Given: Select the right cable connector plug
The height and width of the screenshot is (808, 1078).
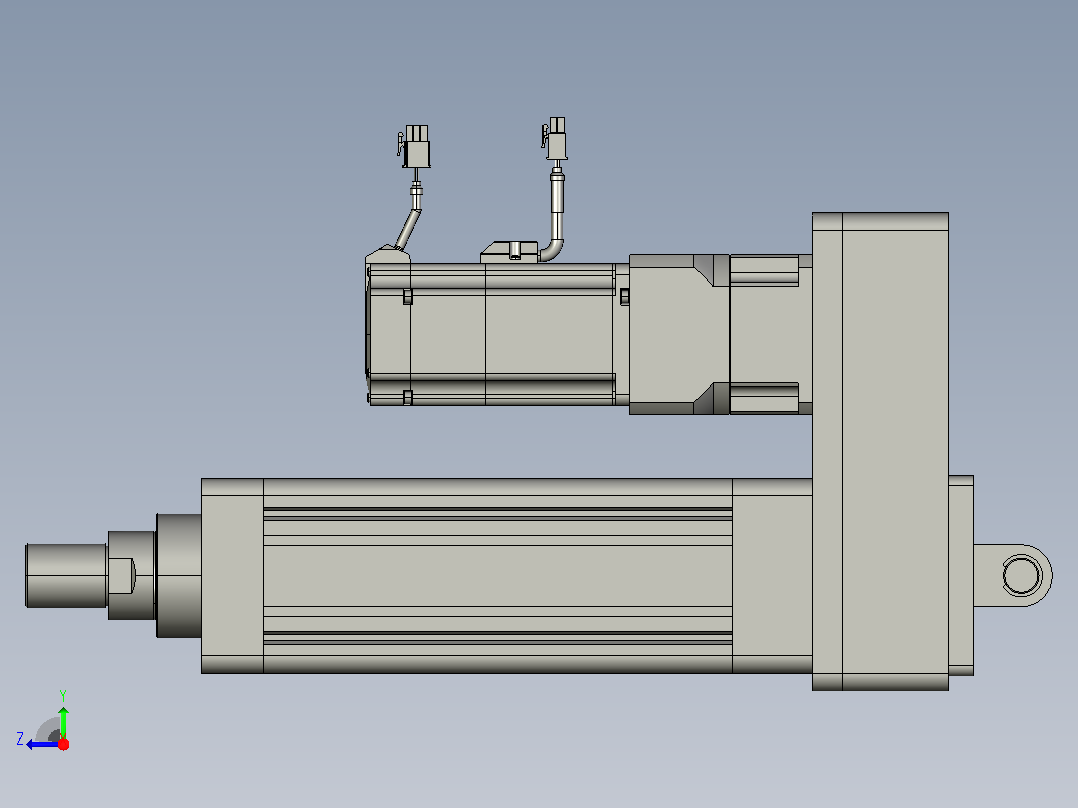Looking at the screenshot, I should point(555,138).
